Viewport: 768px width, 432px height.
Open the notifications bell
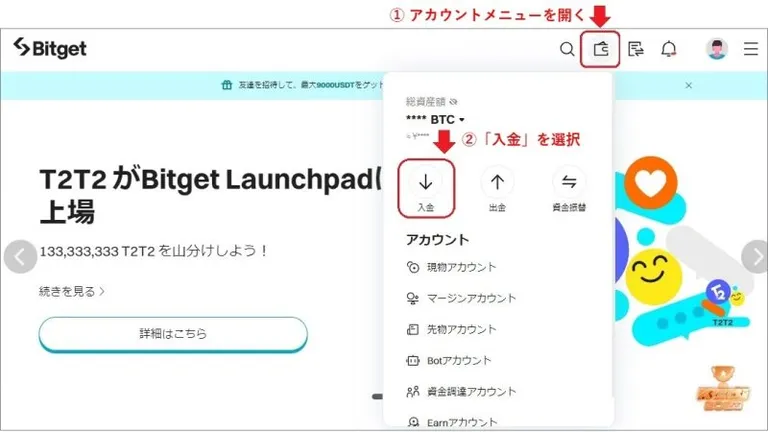[669, 49]
